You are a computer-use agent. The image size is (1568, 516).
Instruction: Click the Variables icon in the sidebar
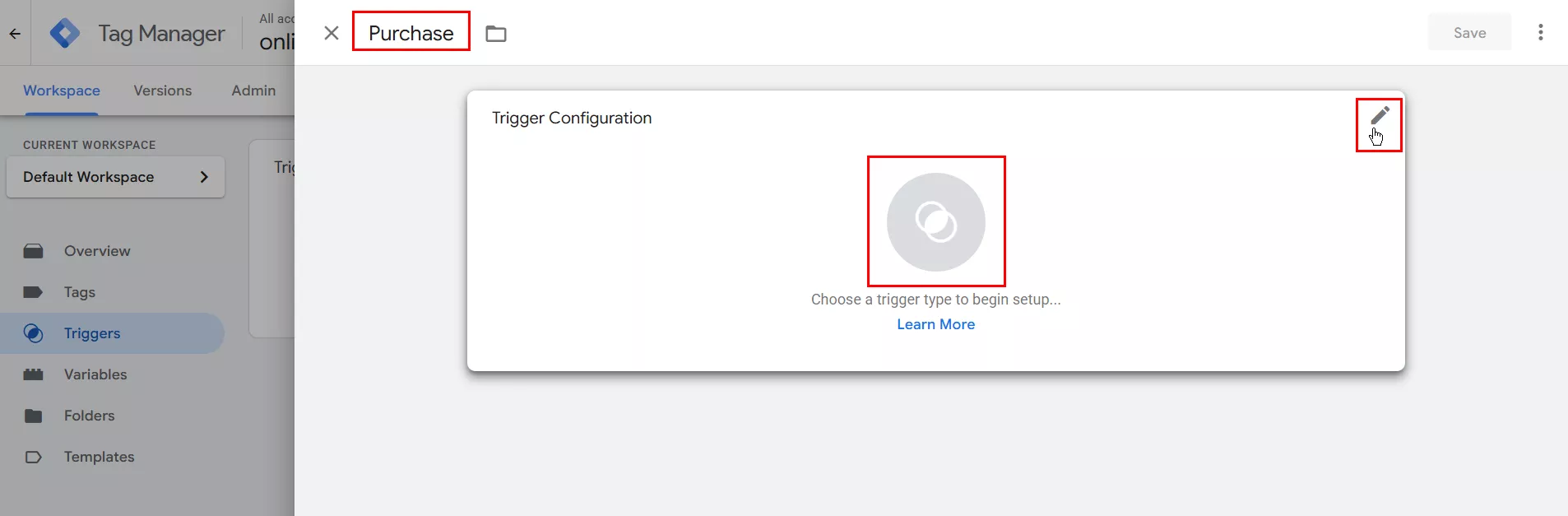34,374
